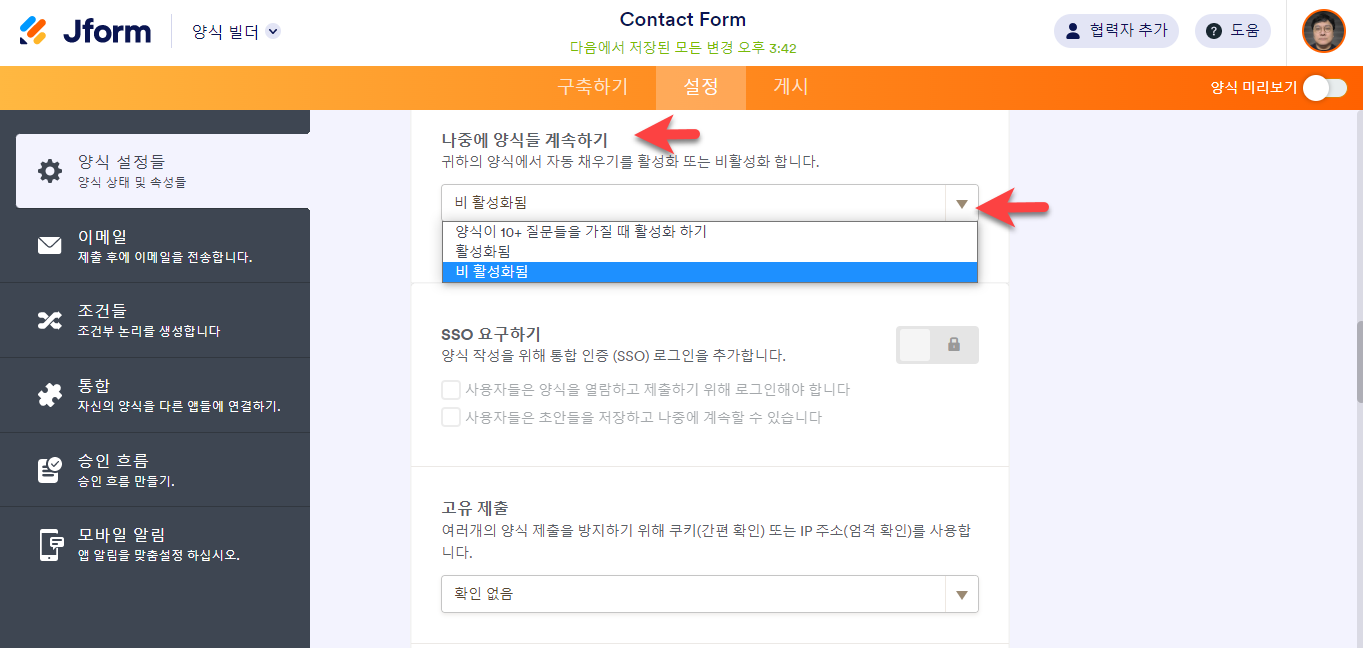1363x648 pixels.
Task: Click the Jform logo icon
Action: point(33,31)
